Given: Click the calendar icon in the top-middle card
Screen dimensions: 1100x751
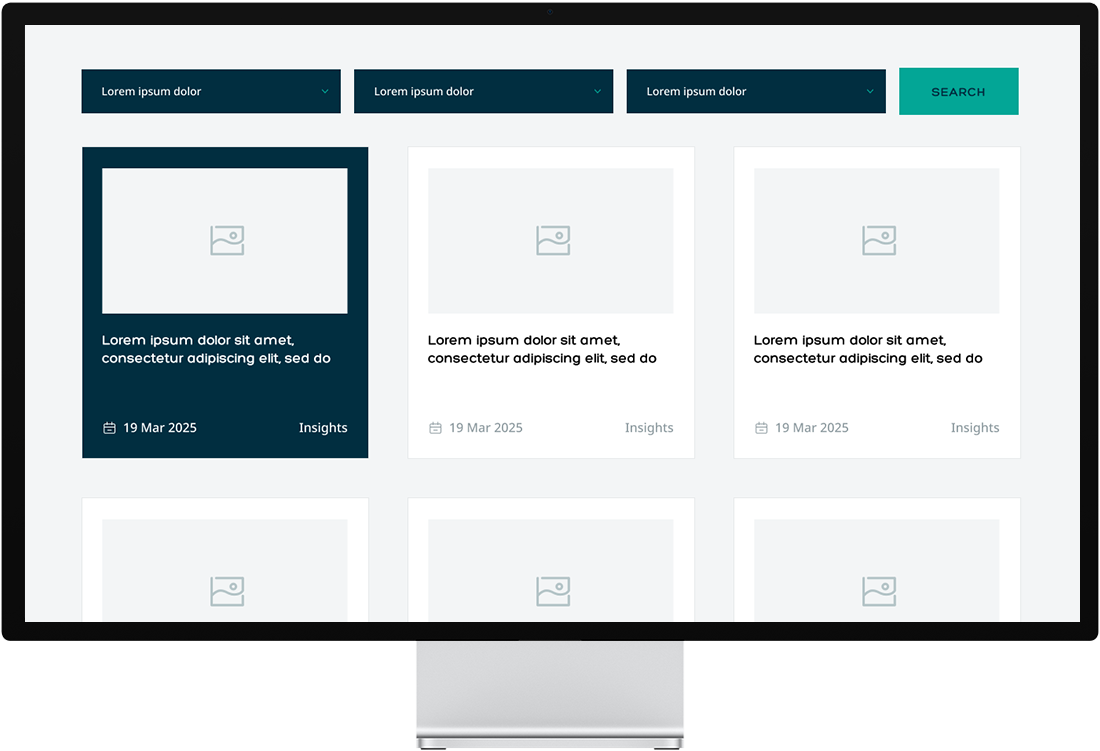Looking at the screenshot, I should click(436, 428).
